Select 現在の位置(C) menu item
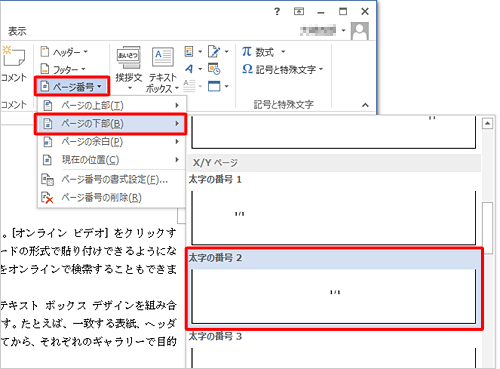The image size is (500, 369). 111,160
